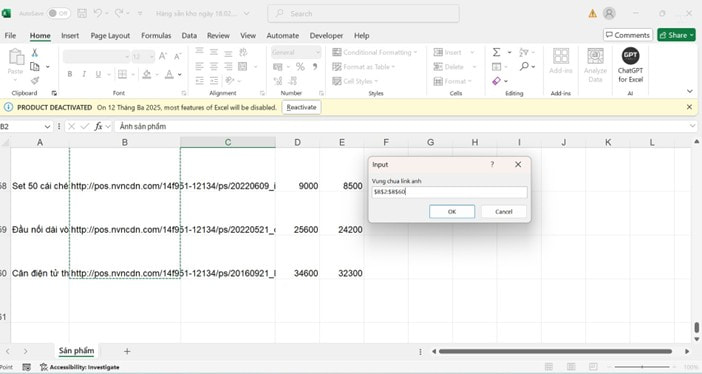702x374 pixels.
Task: Click Accessibility: Investigate in status bar
Action: point(80,367)
